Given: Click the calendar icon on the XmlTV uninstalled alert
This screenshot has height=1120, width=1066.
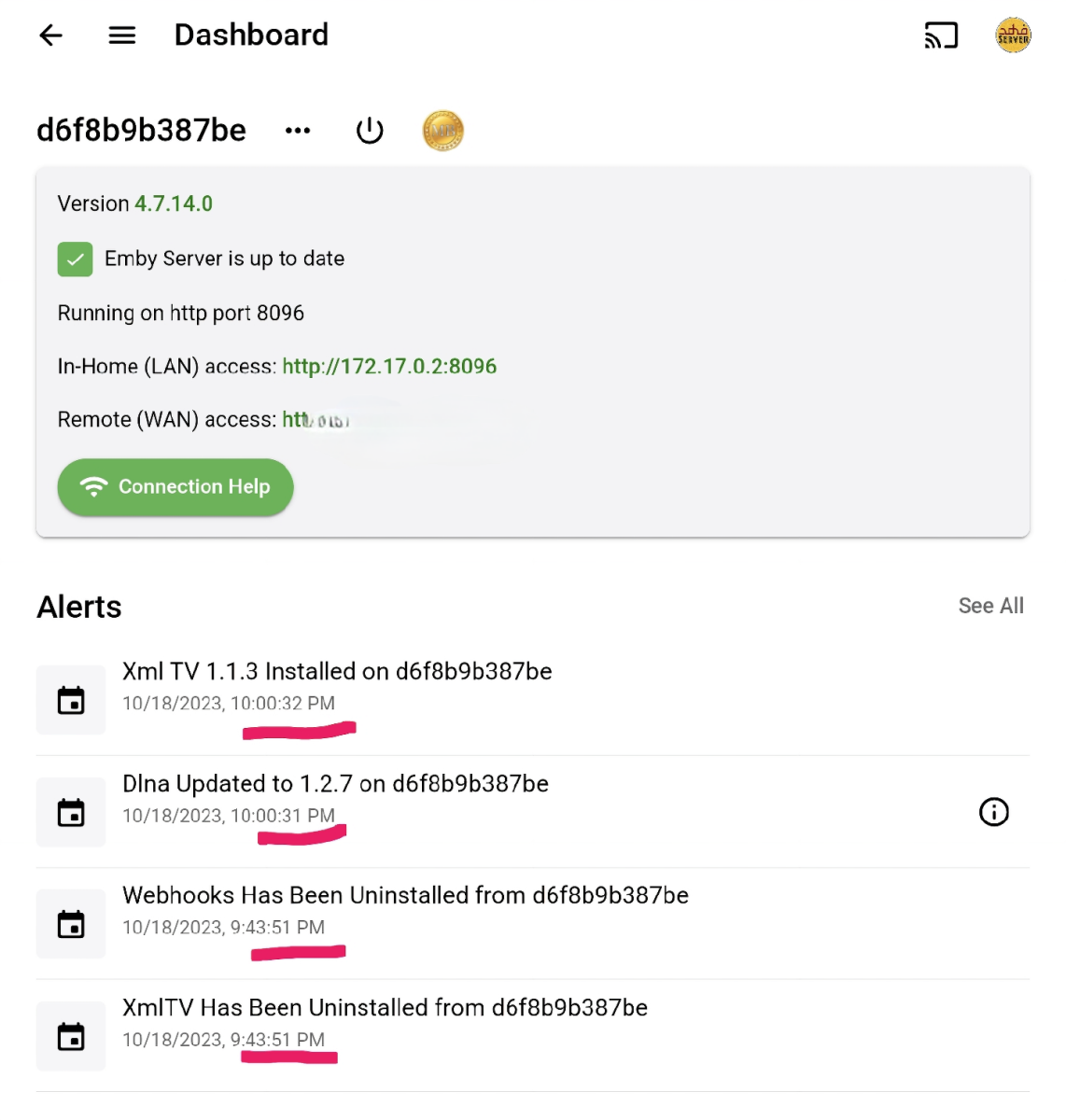Looking at the screenshot, I should click(x=70, y=1035).
